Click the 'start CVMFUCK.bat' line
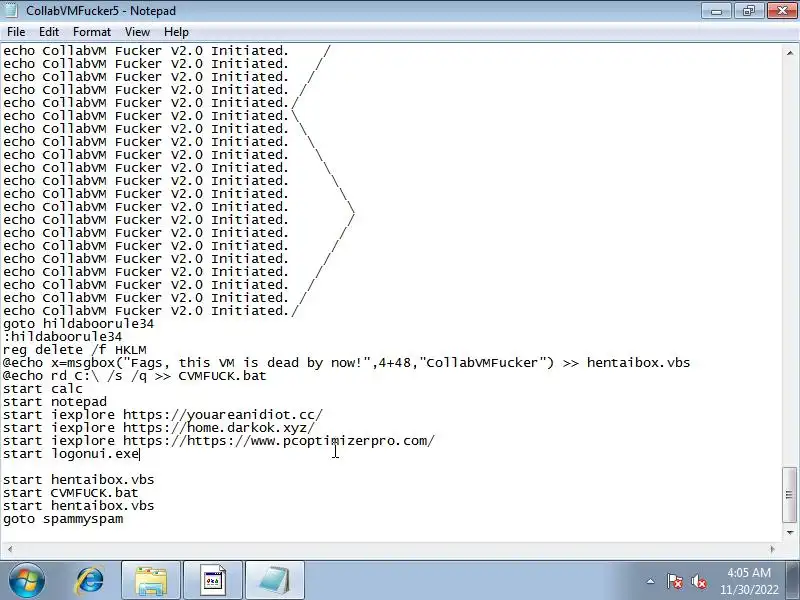The width and height of the screenshot is (800, 600). coord(70,493)
